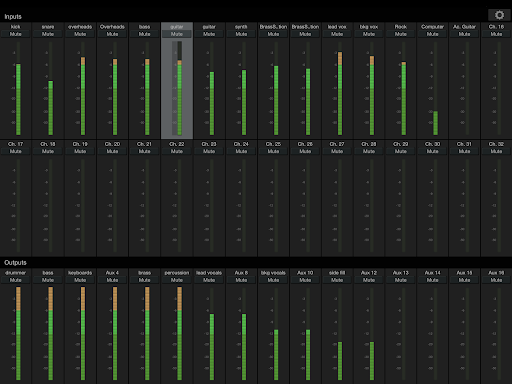Select the Ch. 19 label
Image resolution: width=512 pixels, height=384 pixels.
(80, 144)
